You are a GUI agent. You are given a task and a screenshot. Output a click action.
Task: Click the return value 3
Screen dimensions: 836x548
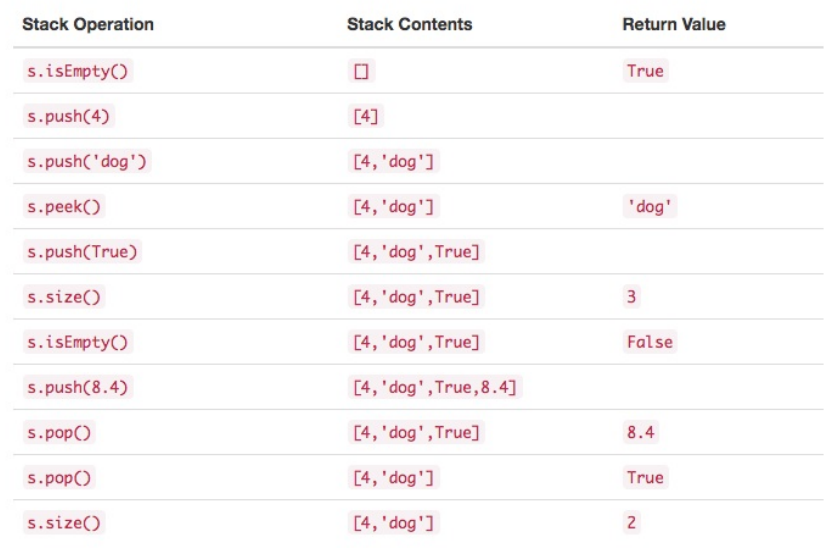[x=631, y=297]
